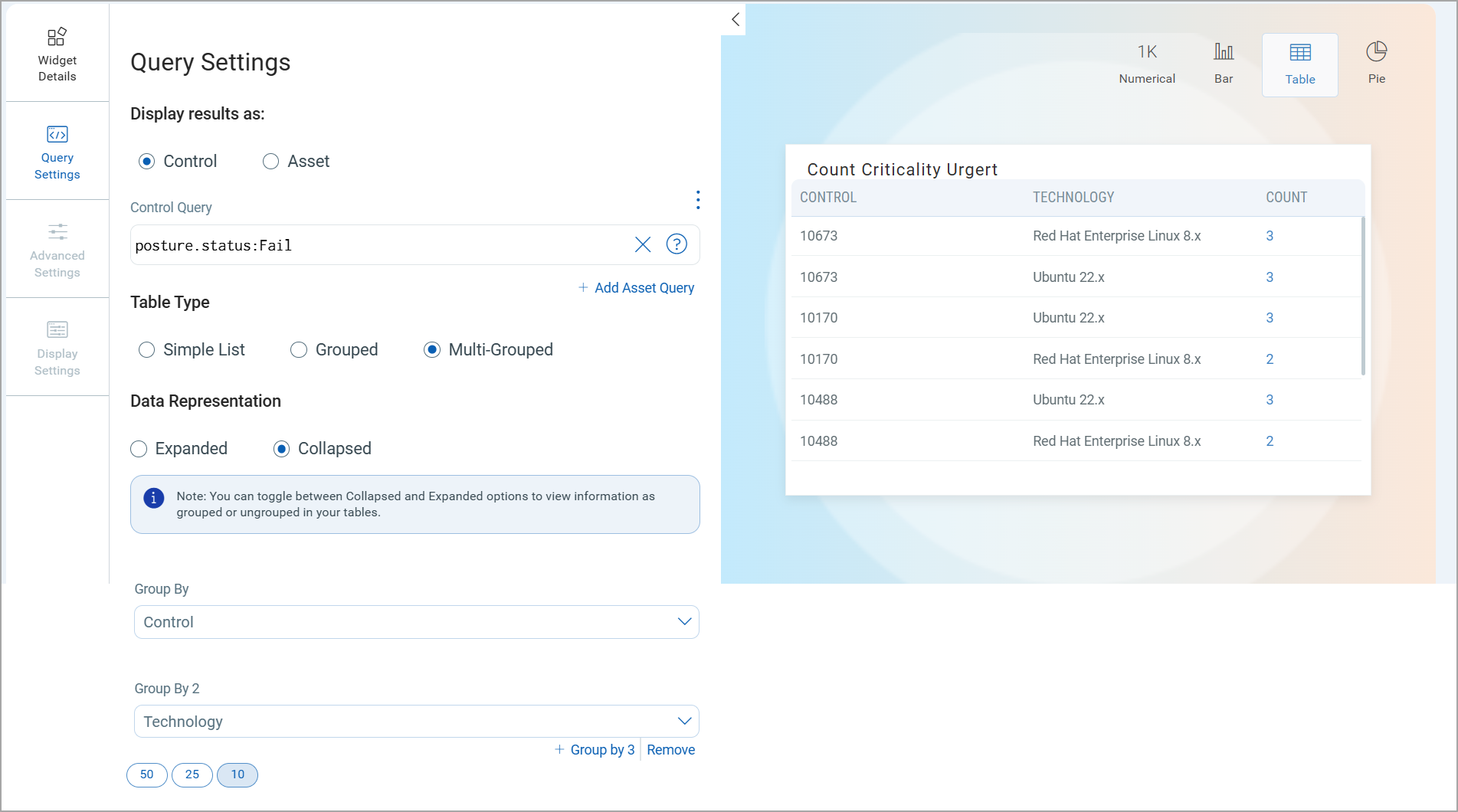Open count 3 for 10673 Ubuntu 22.x row
The width and height of the screenshot is (1458, 812).
[x=1270, y=277]
